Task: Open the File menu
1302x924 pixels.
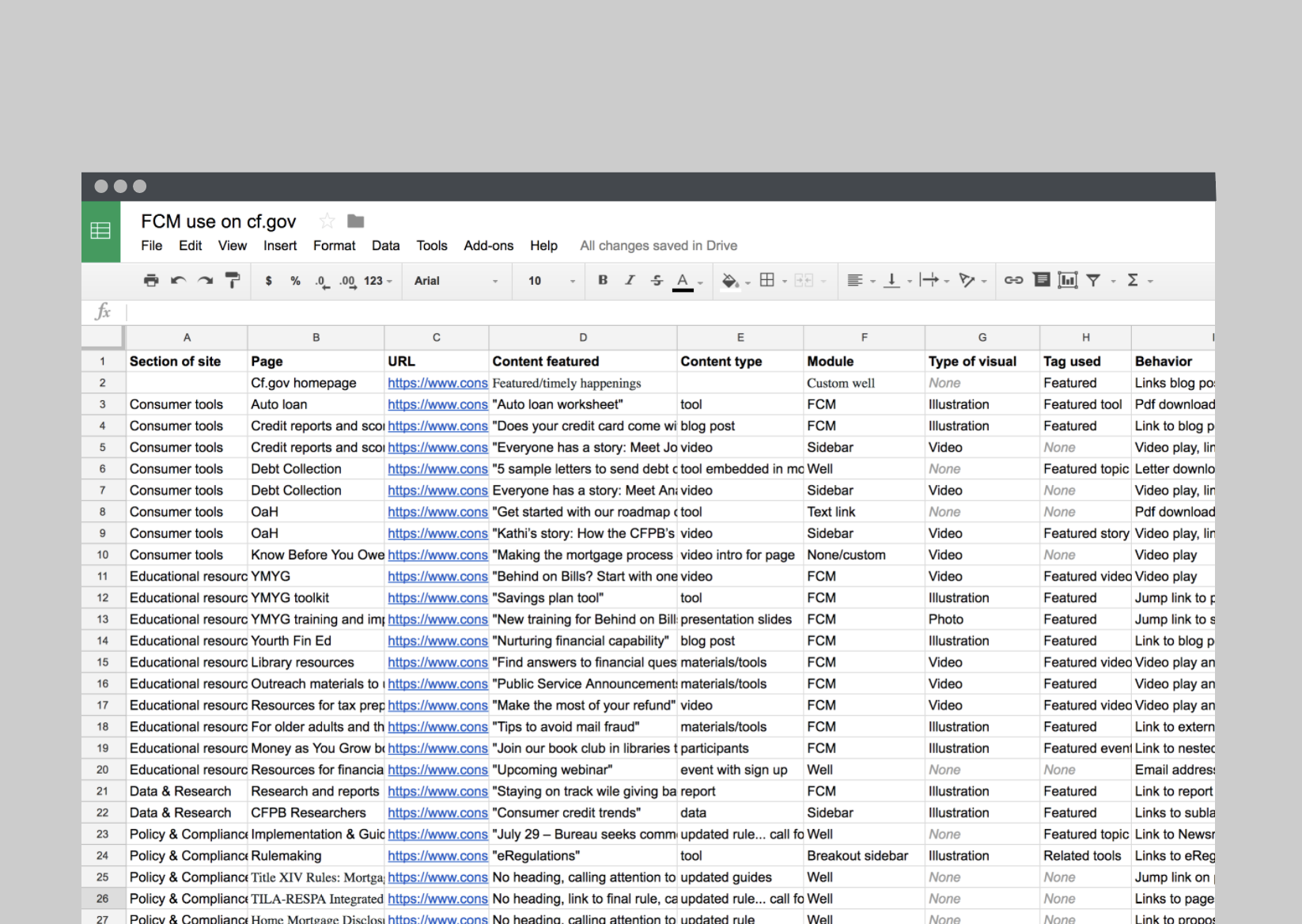Action: pyautogui.click(x=151, y=246)
